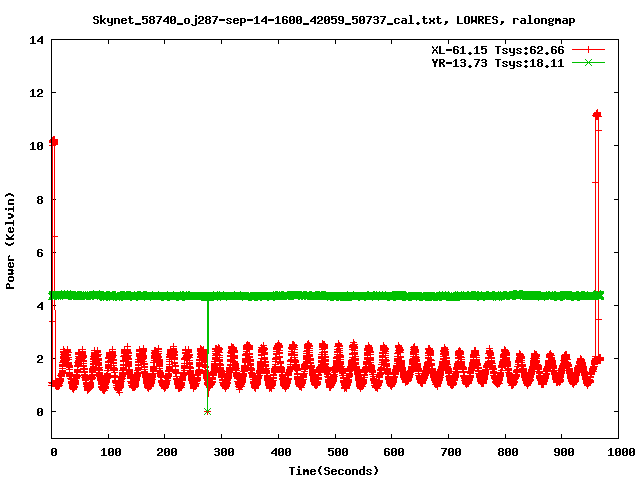The height and width of the screenshot is (480, 640).
Task: Click the x-axis tick label 200
Action: point(167,452)
